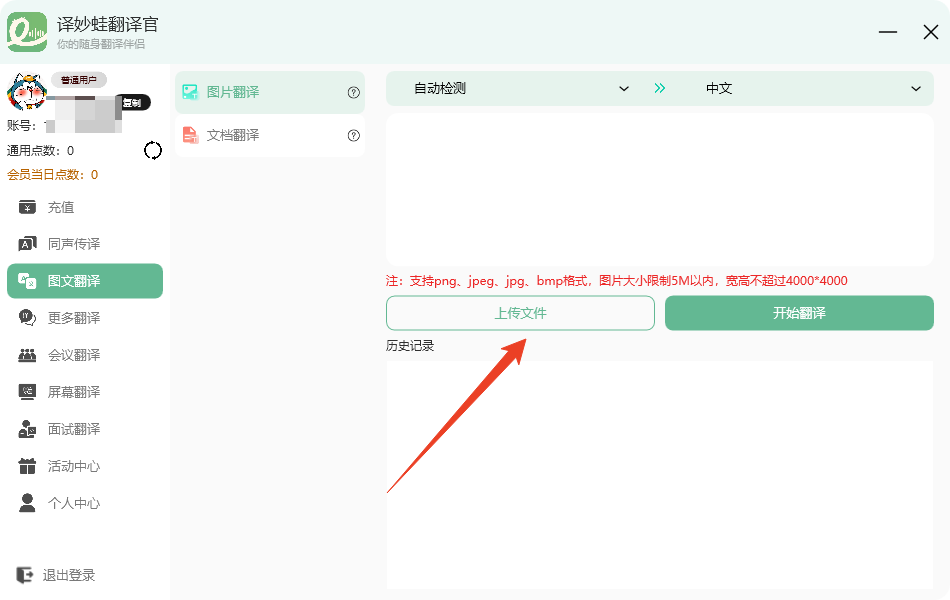This screenshot has height=600, width=950.
Task: Open help for 文档翻译
Action: pos(353,136)
